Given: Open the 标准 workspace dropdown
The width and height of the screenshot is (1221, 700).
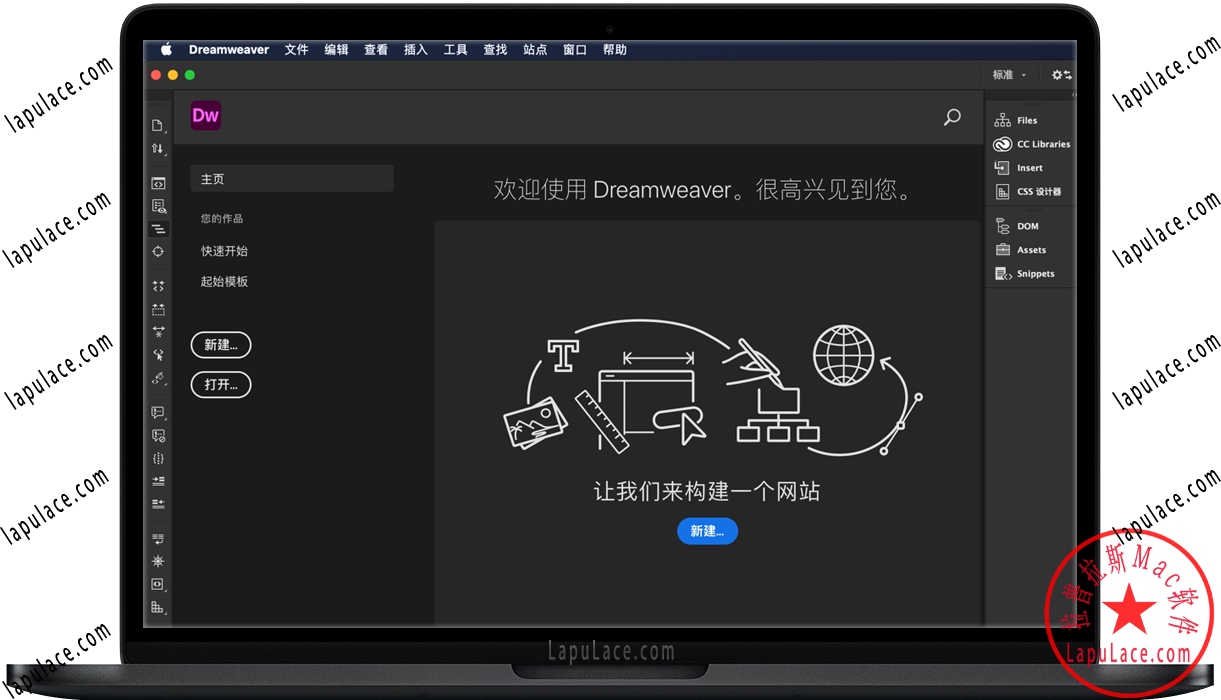Looking at the screenshot, I should pos(1008,75).
